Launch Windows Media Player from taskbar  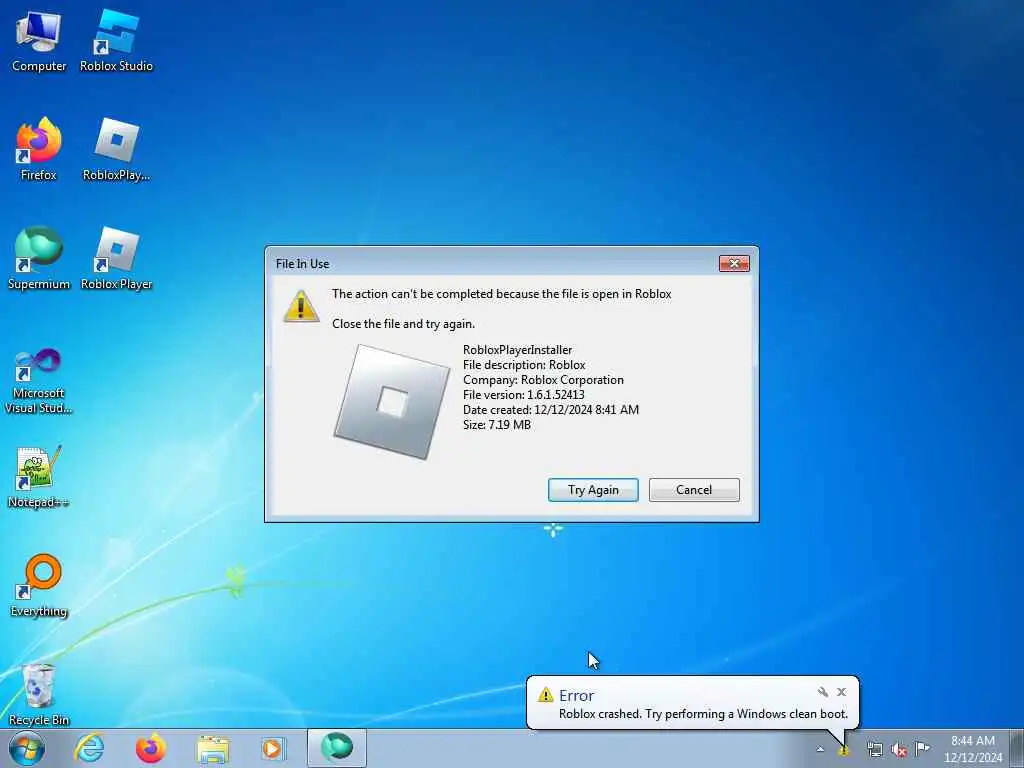[x=272, y=748]
